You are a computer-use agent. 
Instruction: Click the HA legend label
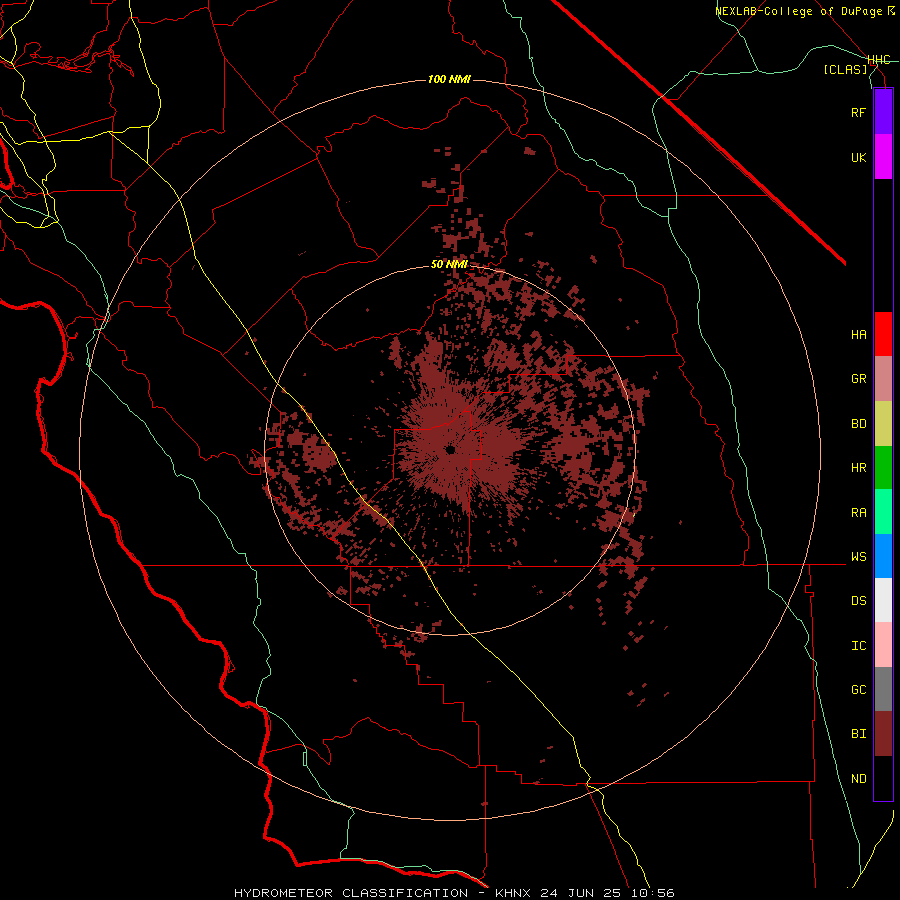tap(858, 334)
